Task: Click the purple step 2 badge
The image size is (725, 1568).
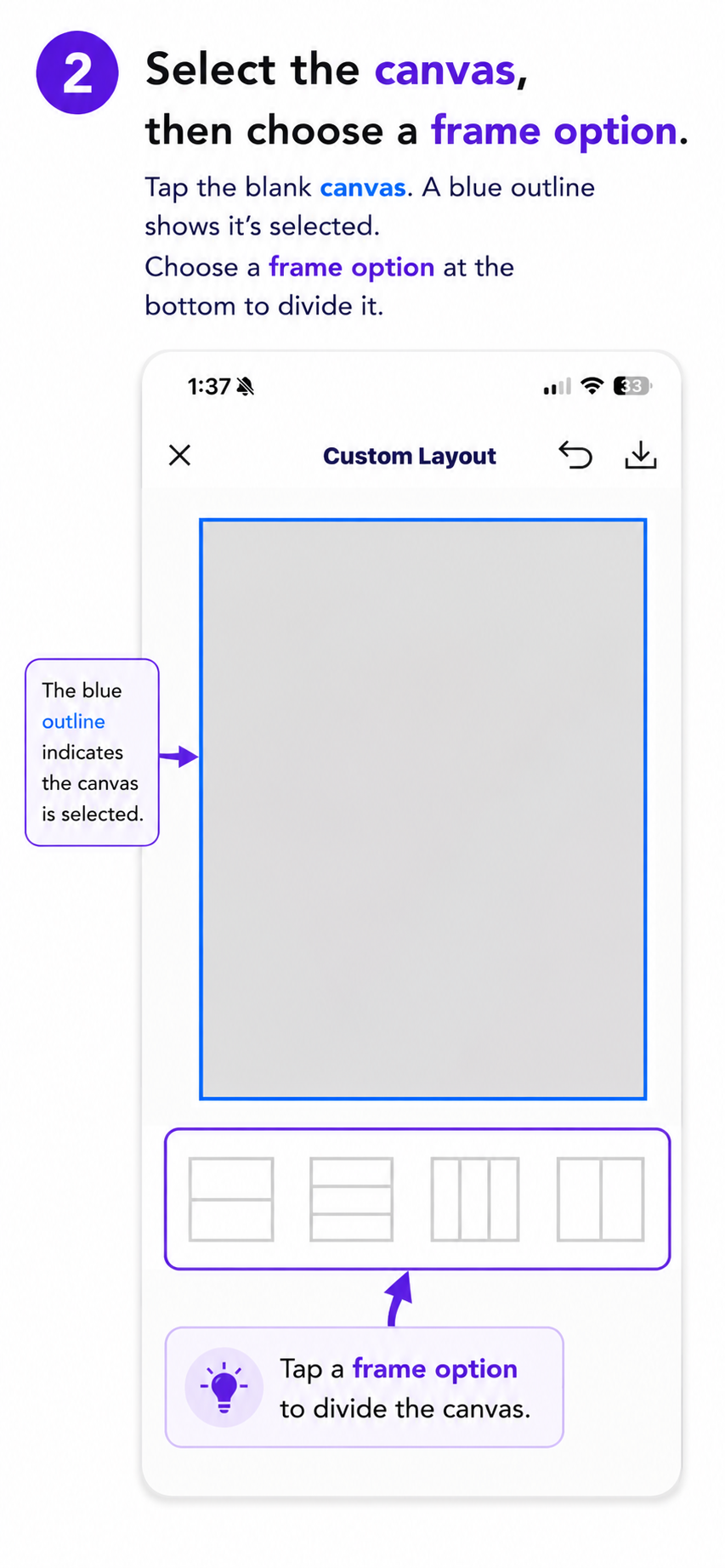Action: (x=77, y=73)
